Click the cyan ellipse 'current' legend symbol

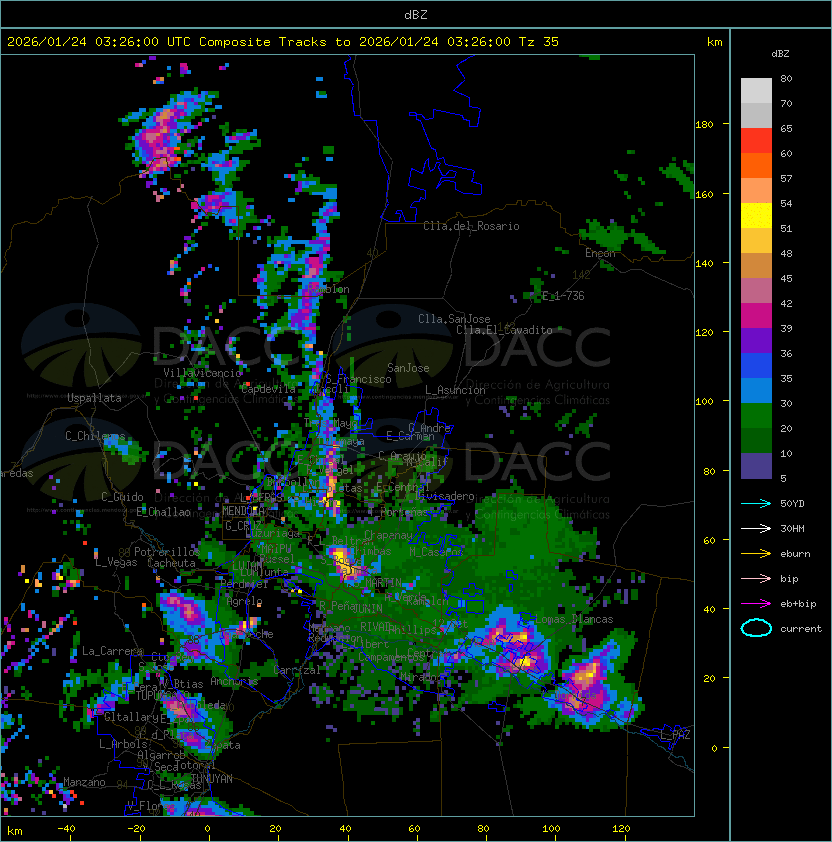(756, 628)
